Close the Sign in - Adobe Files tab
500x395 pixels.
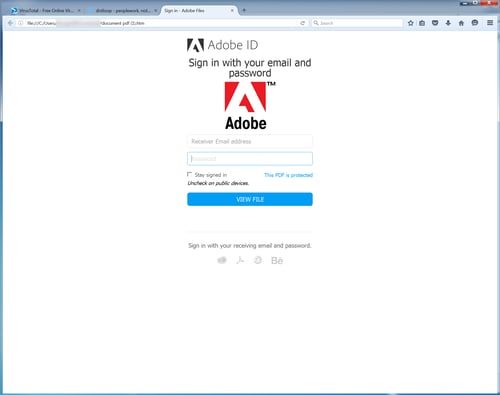(x=232, y=11)
